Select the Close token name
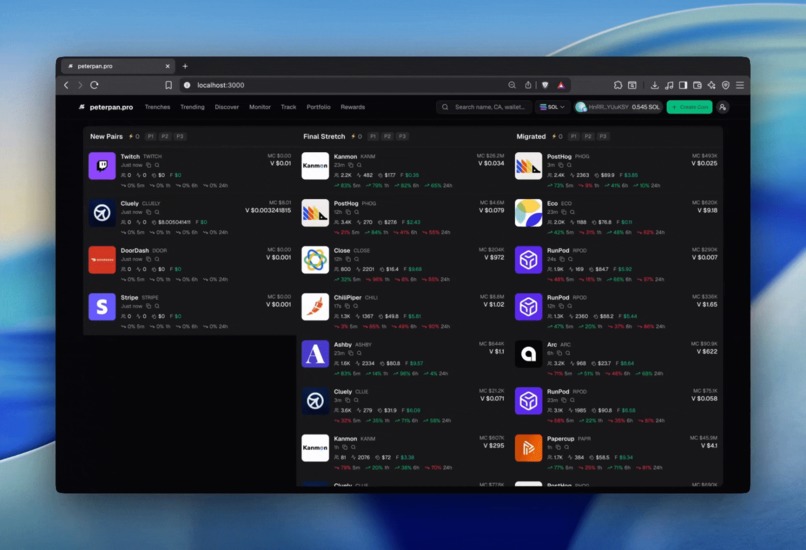This screenshot has width=806, height=550. point(342,250)
